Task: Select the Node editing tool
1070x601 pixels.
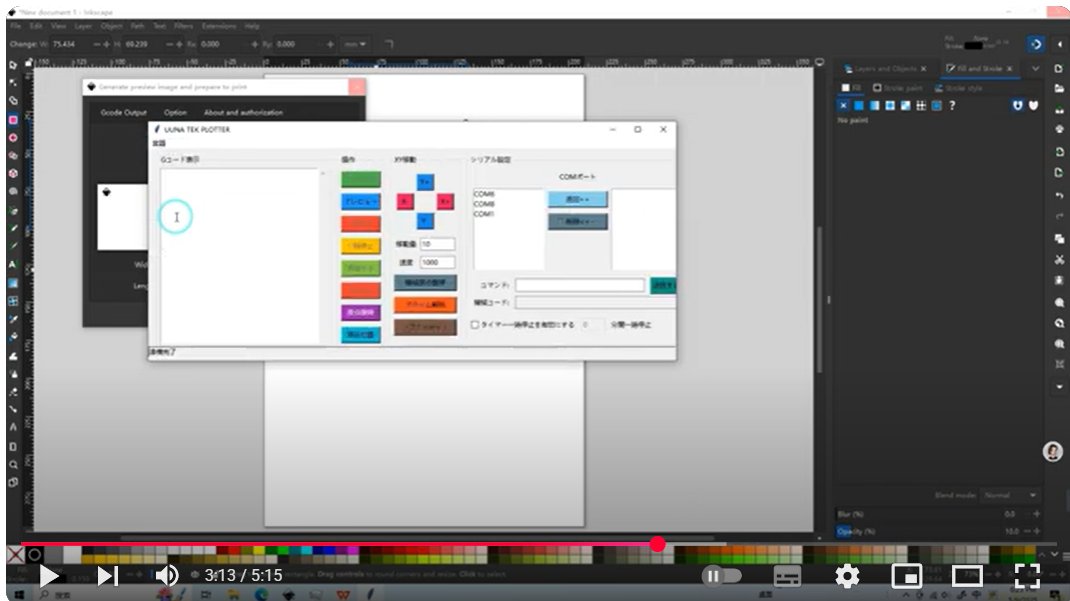Action: [13, 83]
